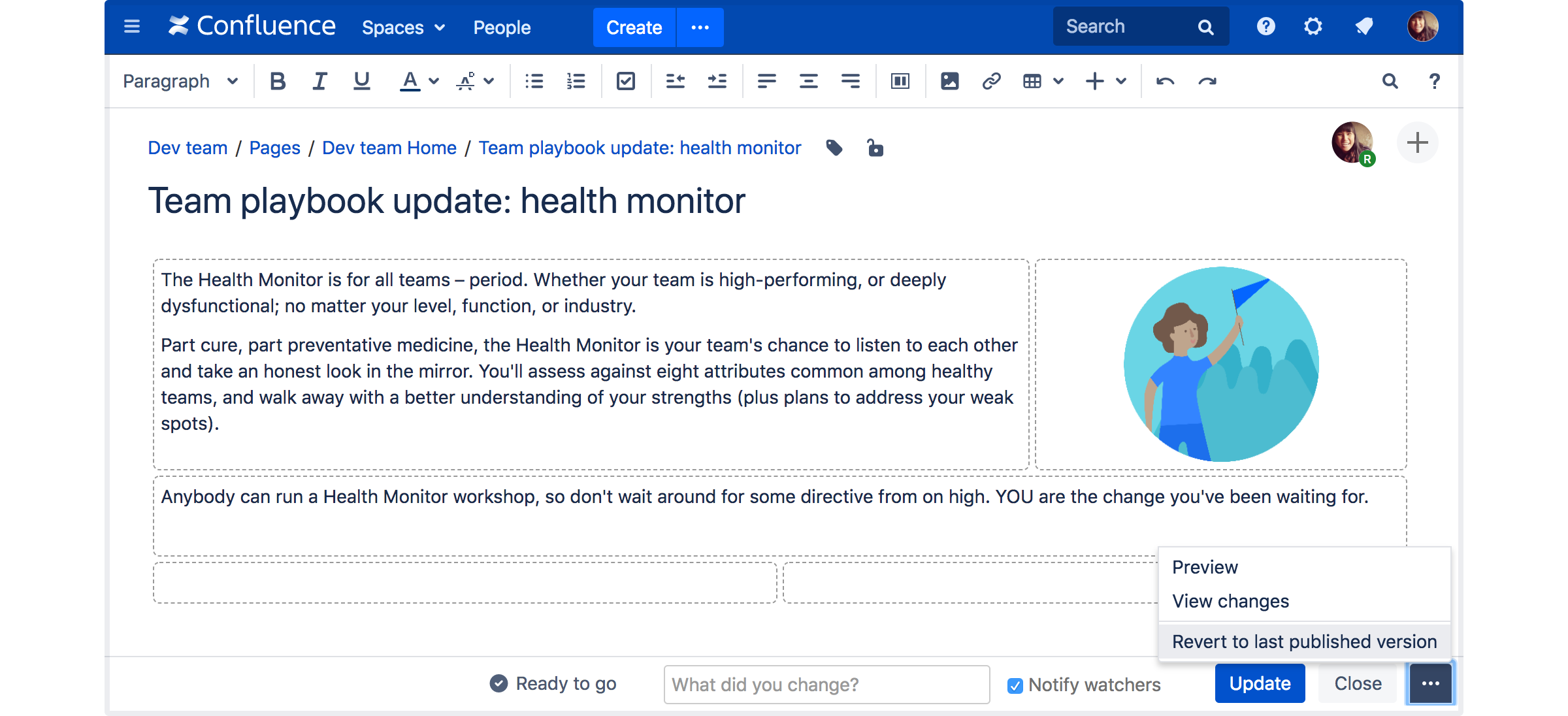
Task: Insert an image or file
Action: (x=949, y=81)
